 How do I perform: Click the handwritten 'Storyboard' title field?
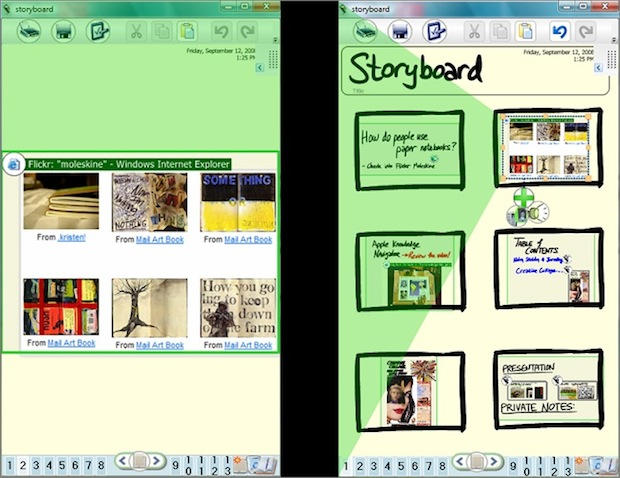coord(474,71)
